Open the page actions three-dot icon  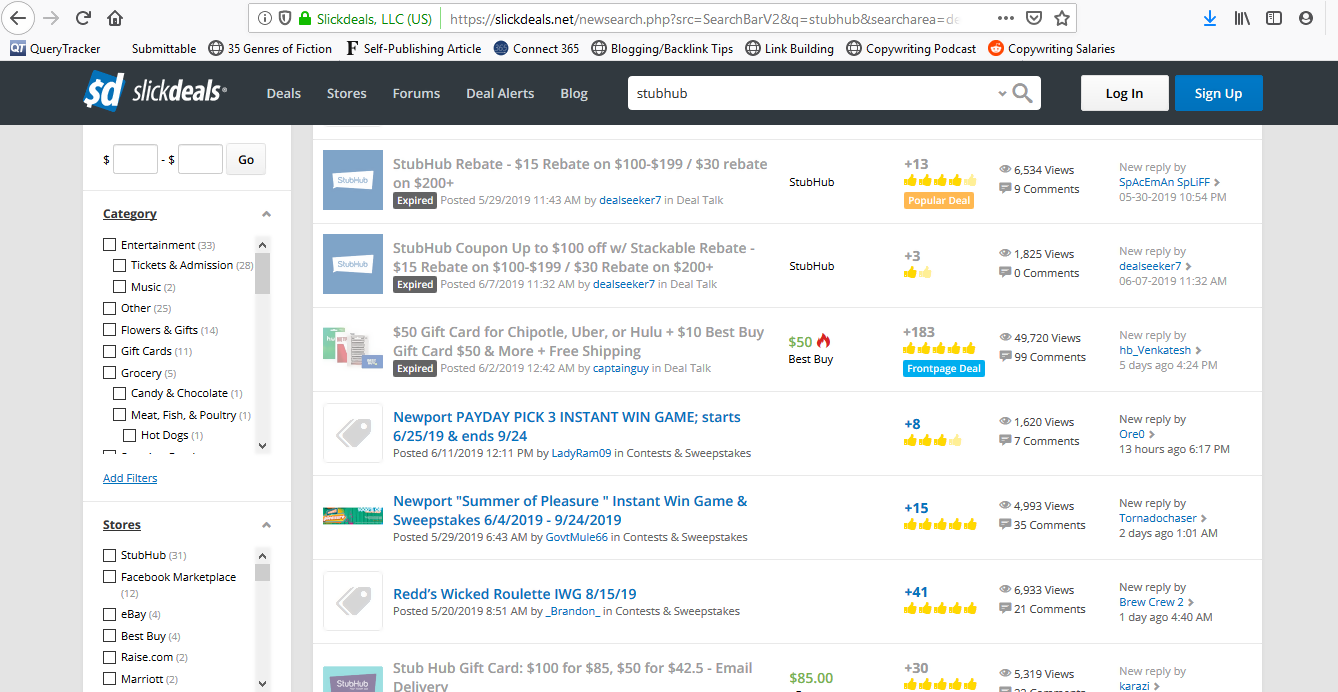pyautogui.click(x=1006, y=18)
